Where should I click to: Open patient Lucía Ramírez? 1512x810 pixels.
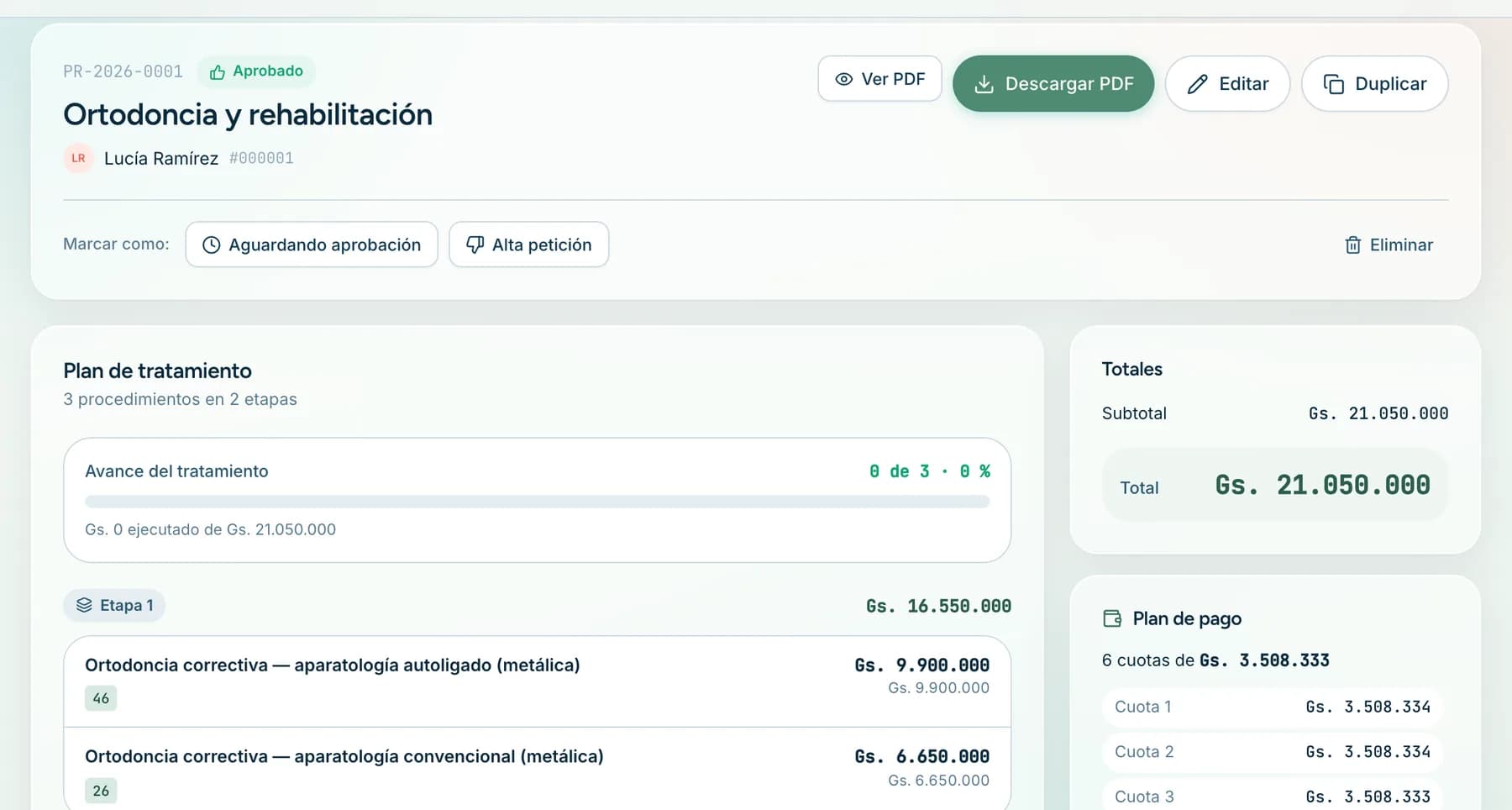click(x=161, y=159)
